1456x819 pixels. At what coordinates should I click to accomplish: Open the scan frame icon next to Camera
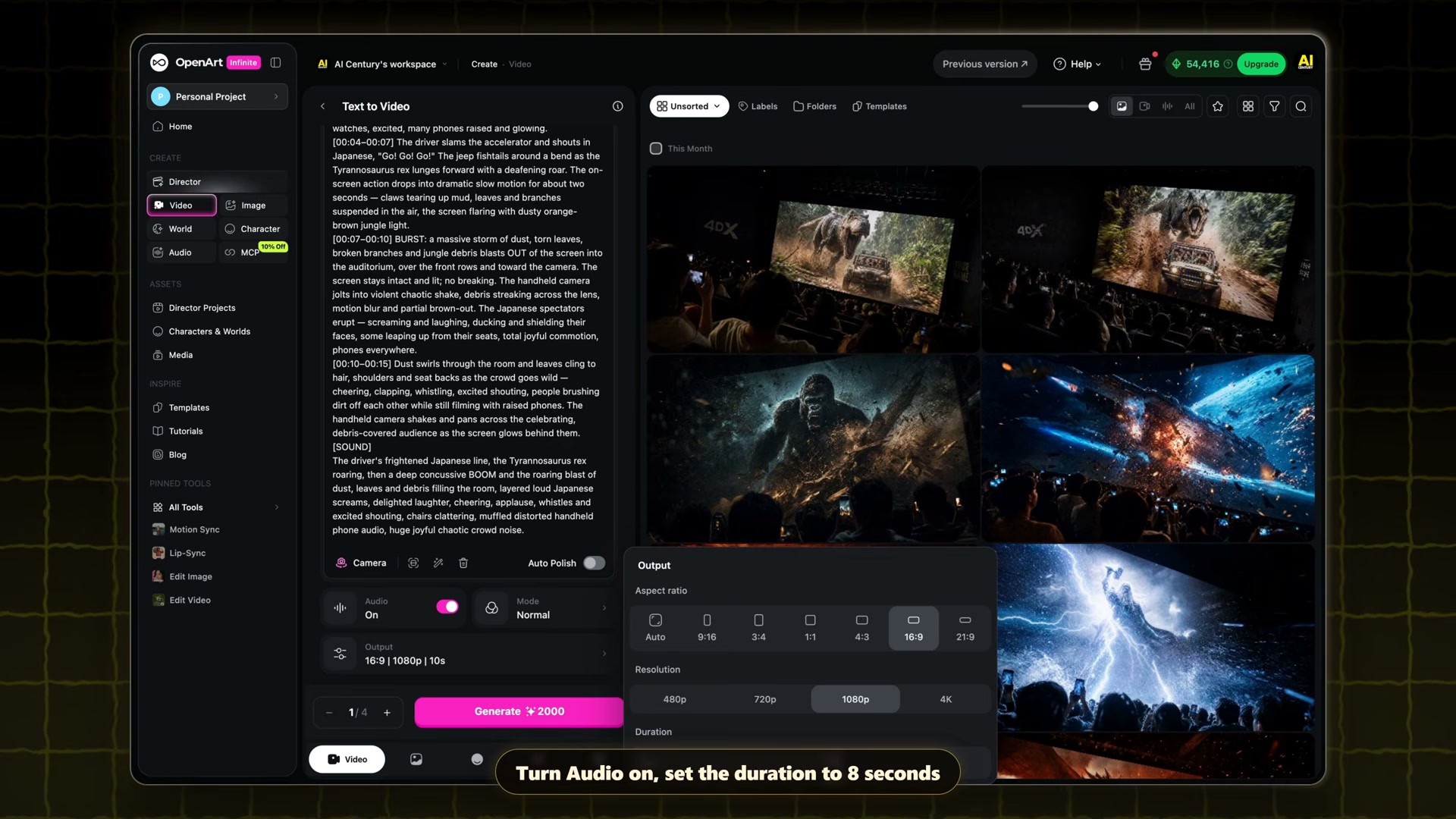[x=413, y=563]
